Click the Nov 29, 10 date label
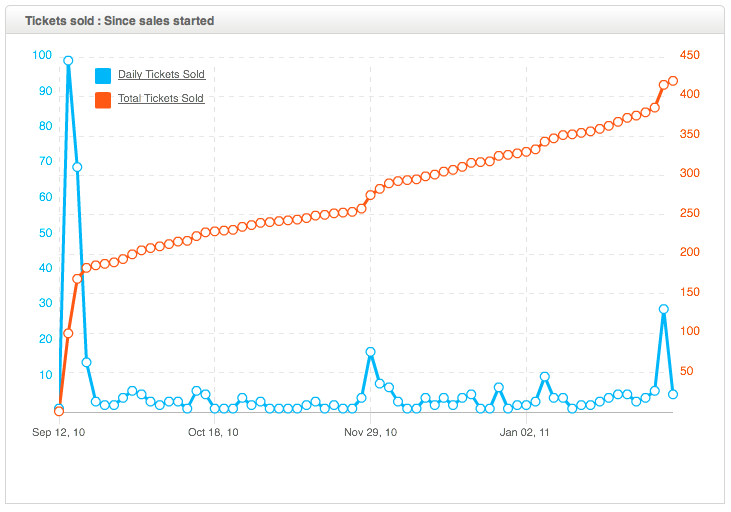The image size is (731, 512). tap(370, 433)
